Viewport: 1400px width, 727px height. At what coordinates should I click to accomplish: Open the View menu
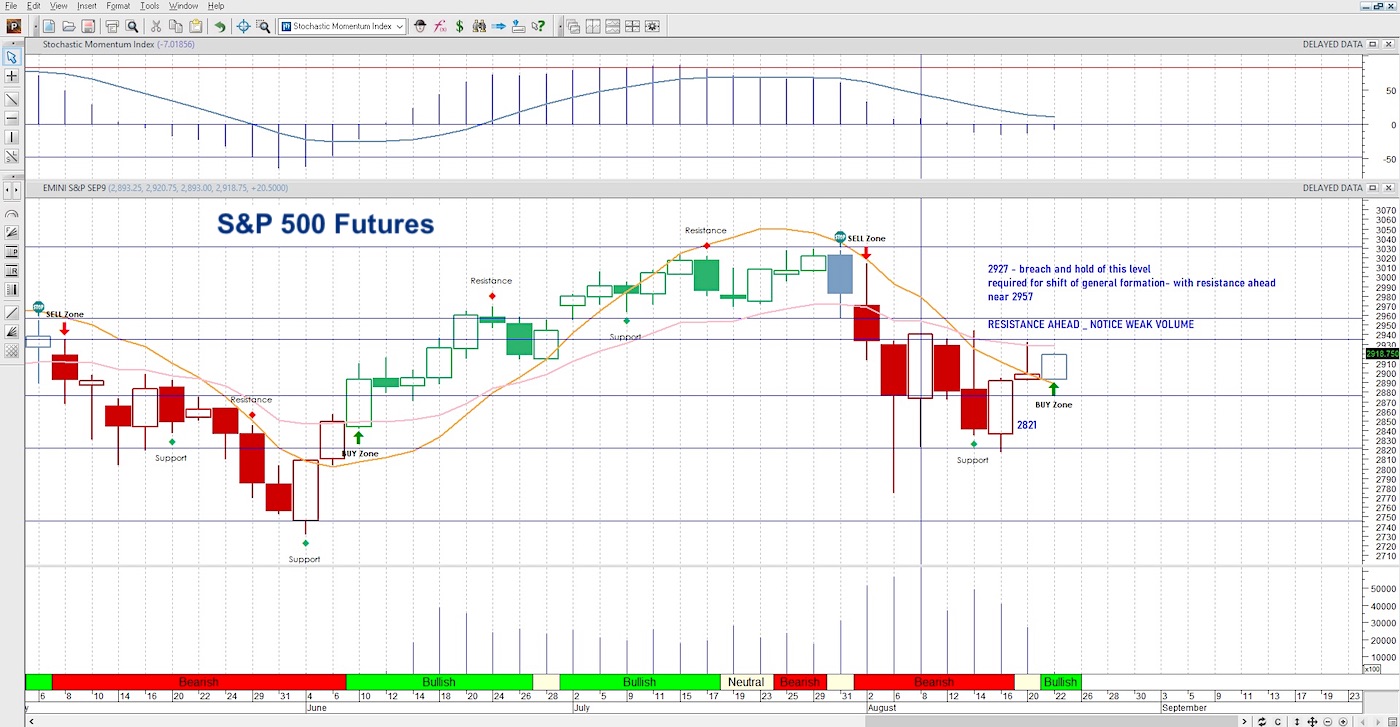pyautogui.click(x=58, y=6)
